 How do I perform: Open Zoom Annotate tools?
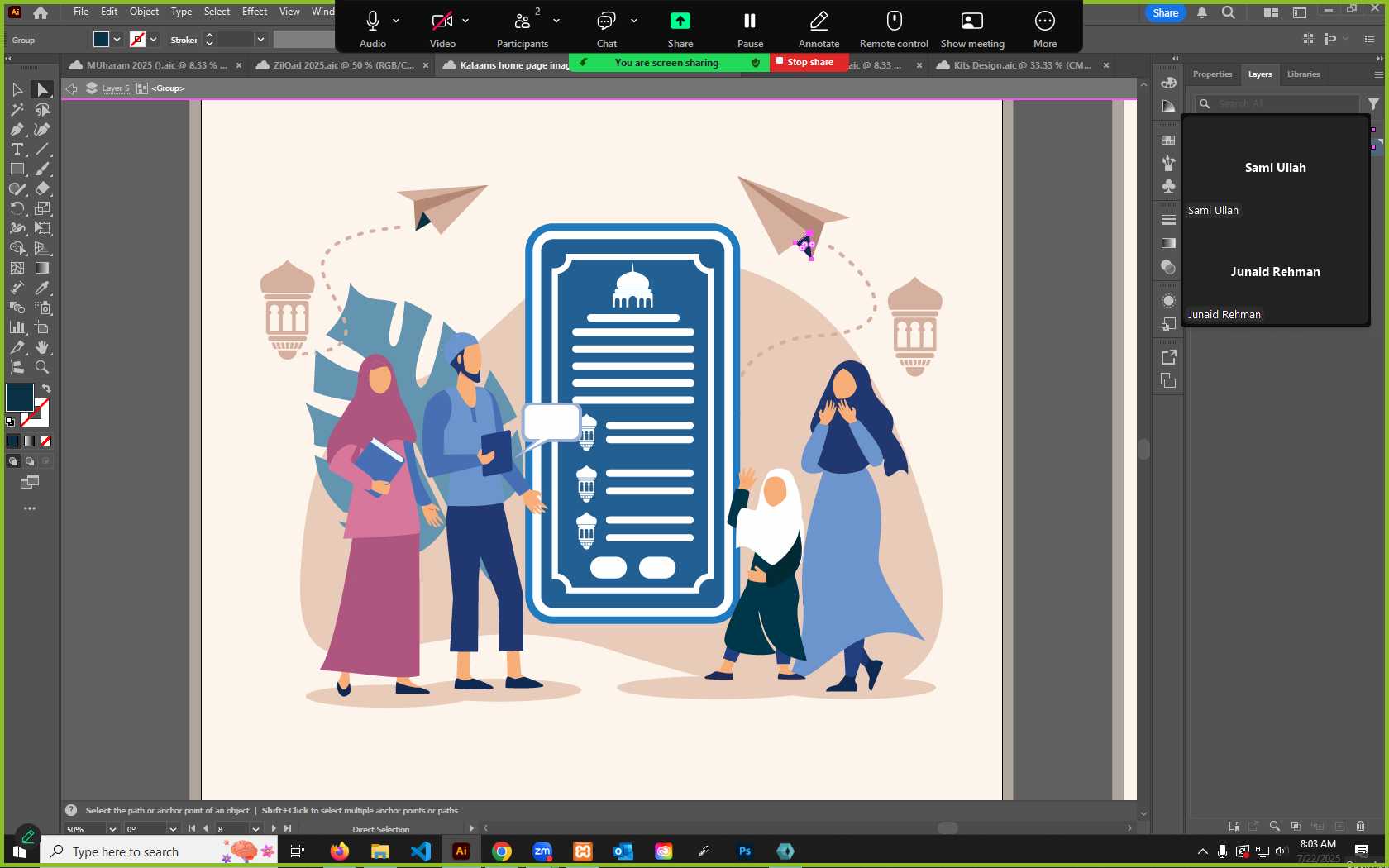tap(819, 29)
